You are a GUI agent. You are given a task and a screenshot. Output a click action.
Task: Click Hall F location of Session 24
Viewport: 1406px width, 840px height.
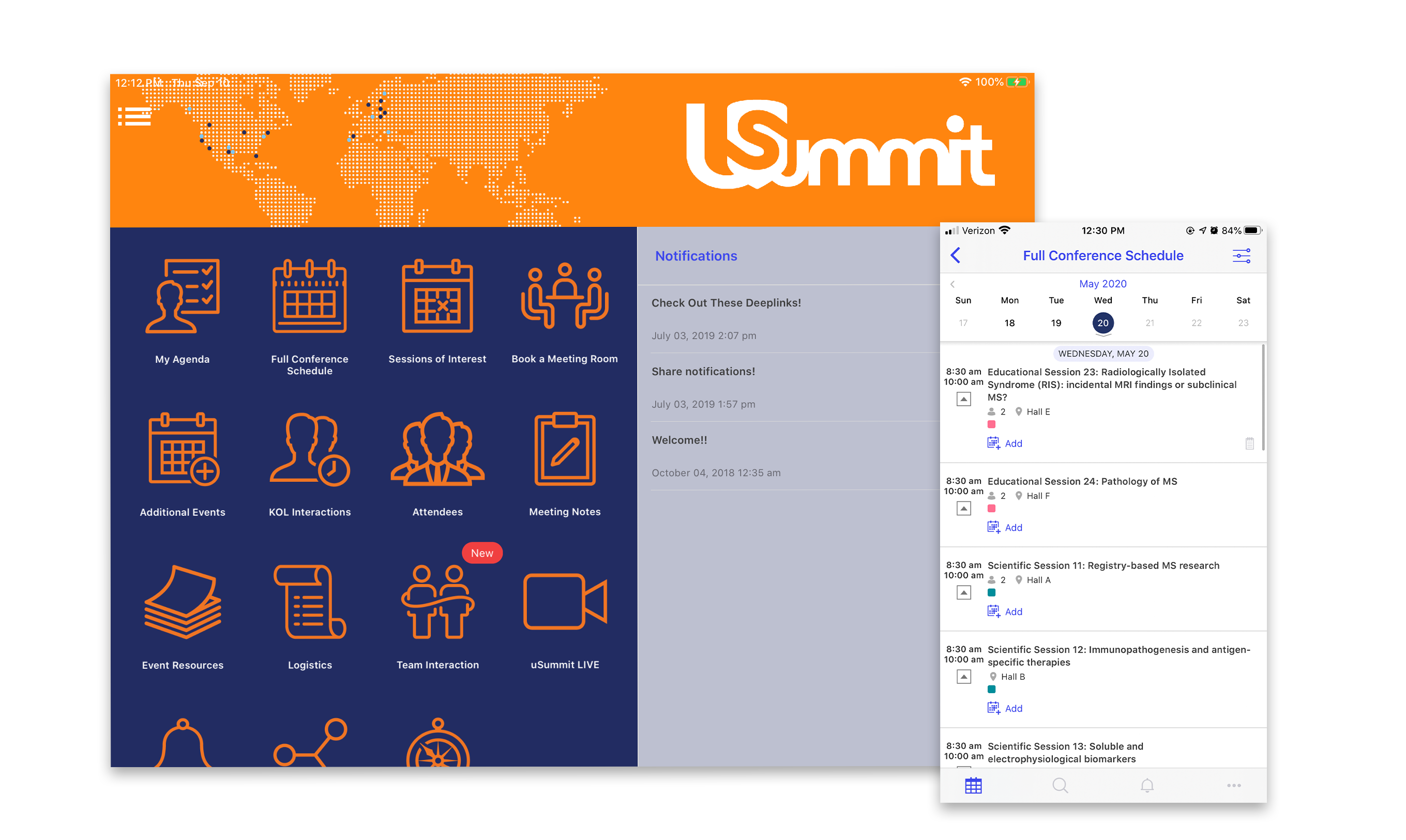pyautogui.click(x=1032, y=496)
